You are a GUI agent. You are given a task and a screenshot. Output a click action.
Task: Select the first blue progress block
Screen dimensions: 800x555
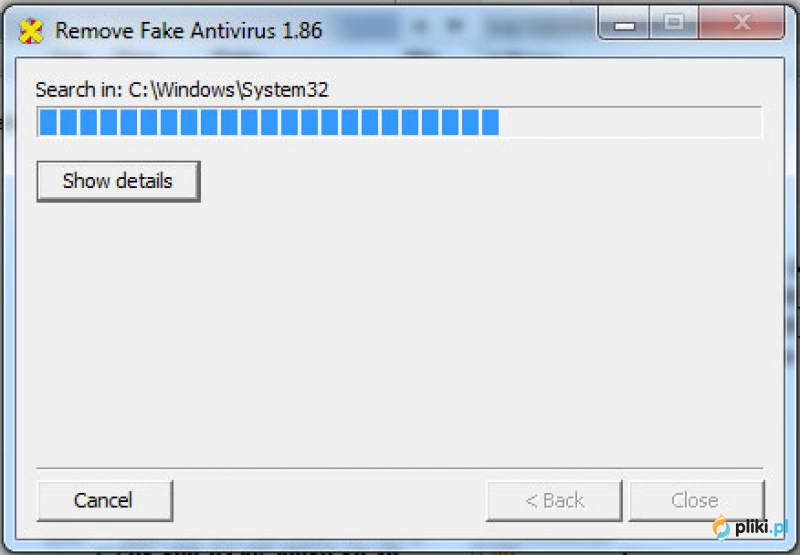click(x=48, y=122)
